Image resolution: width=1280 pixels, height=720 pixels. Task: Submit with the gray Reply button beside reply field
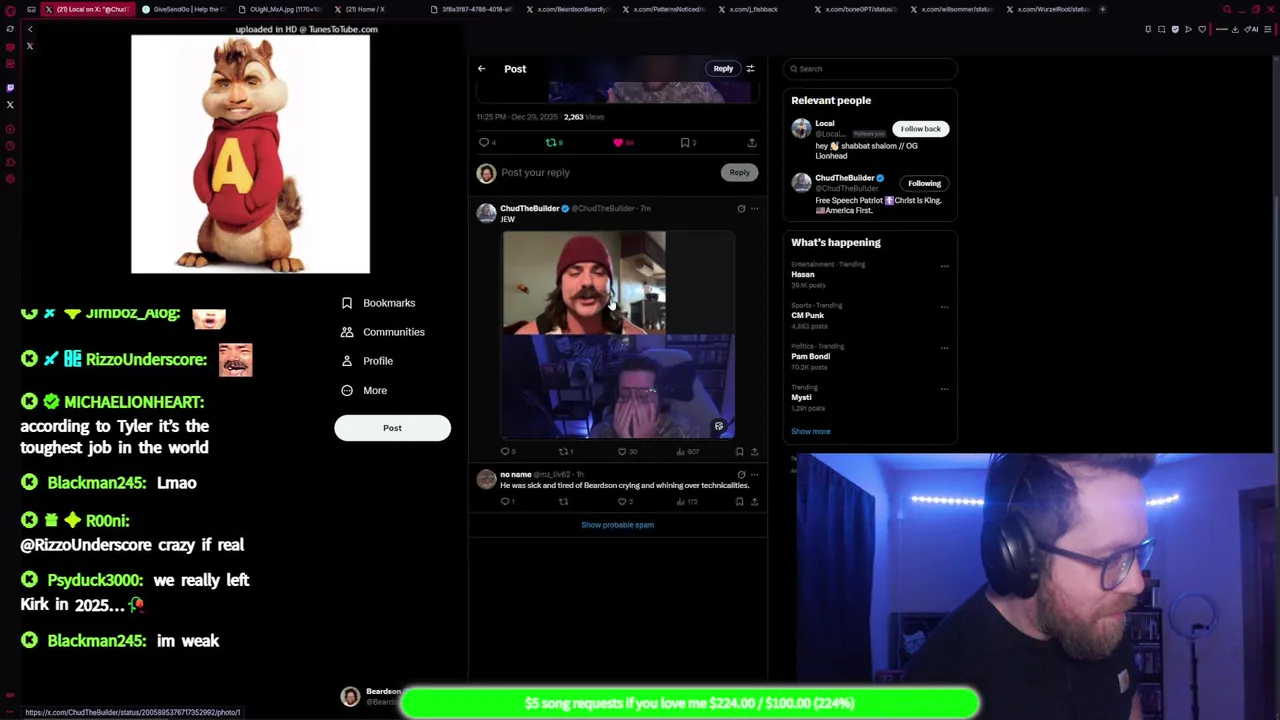(x=739, y=172)
